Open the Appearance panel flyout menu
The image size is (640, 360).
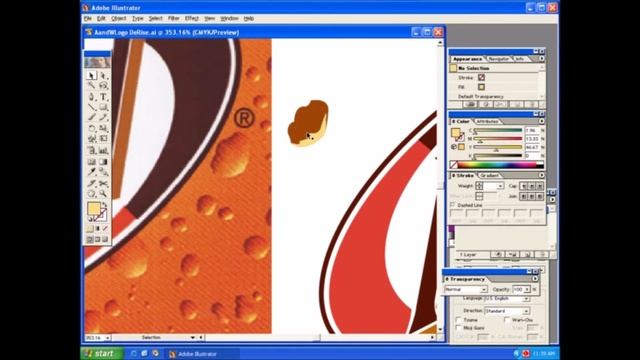click(541, 59)
